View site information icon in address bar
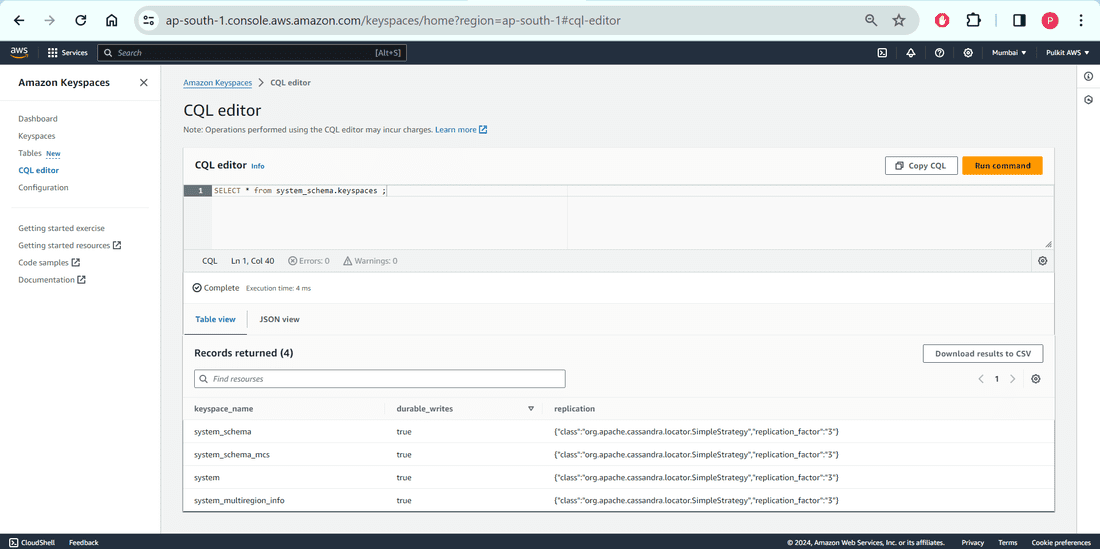This screenshot has width=1100, height=549. [148, 20]
